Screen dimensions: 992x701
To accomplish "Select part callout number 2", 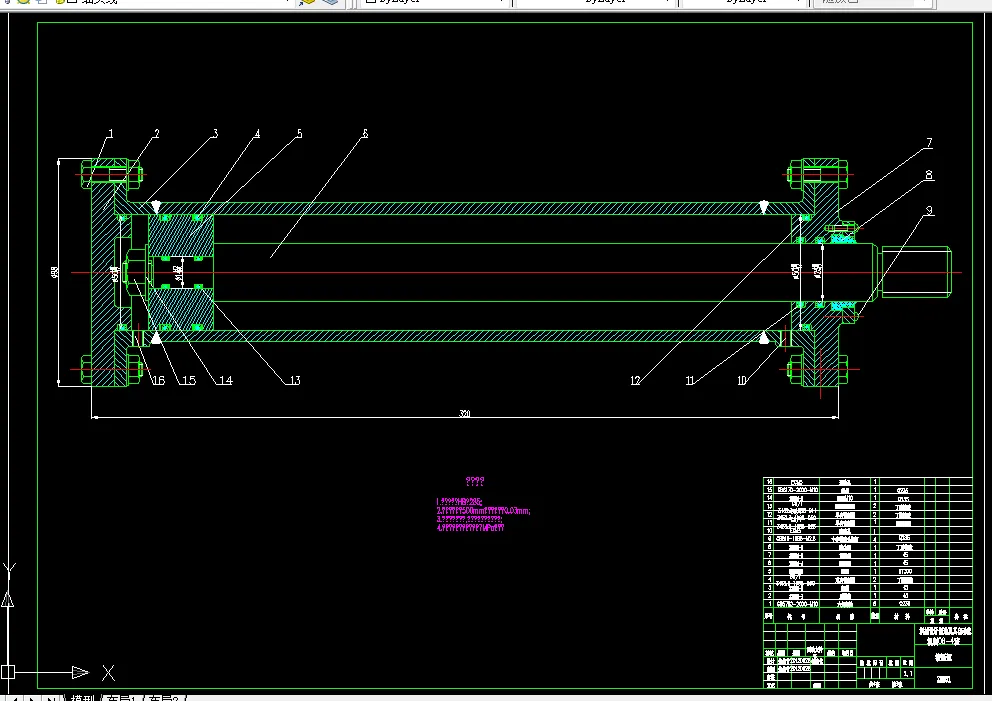I will [157, 133].
